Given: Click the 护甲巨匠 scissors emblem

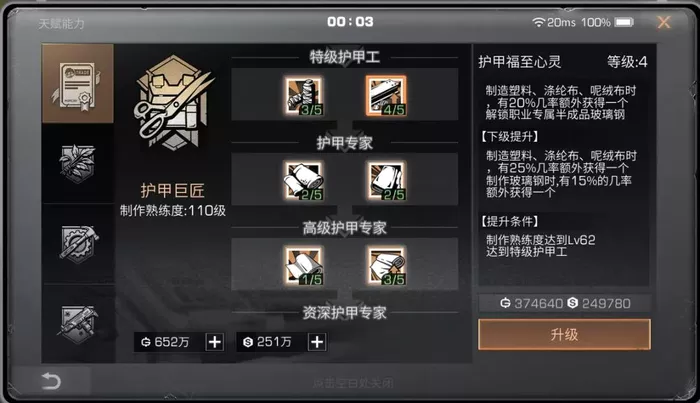Looking at the screenshot, I should (174, 103).
